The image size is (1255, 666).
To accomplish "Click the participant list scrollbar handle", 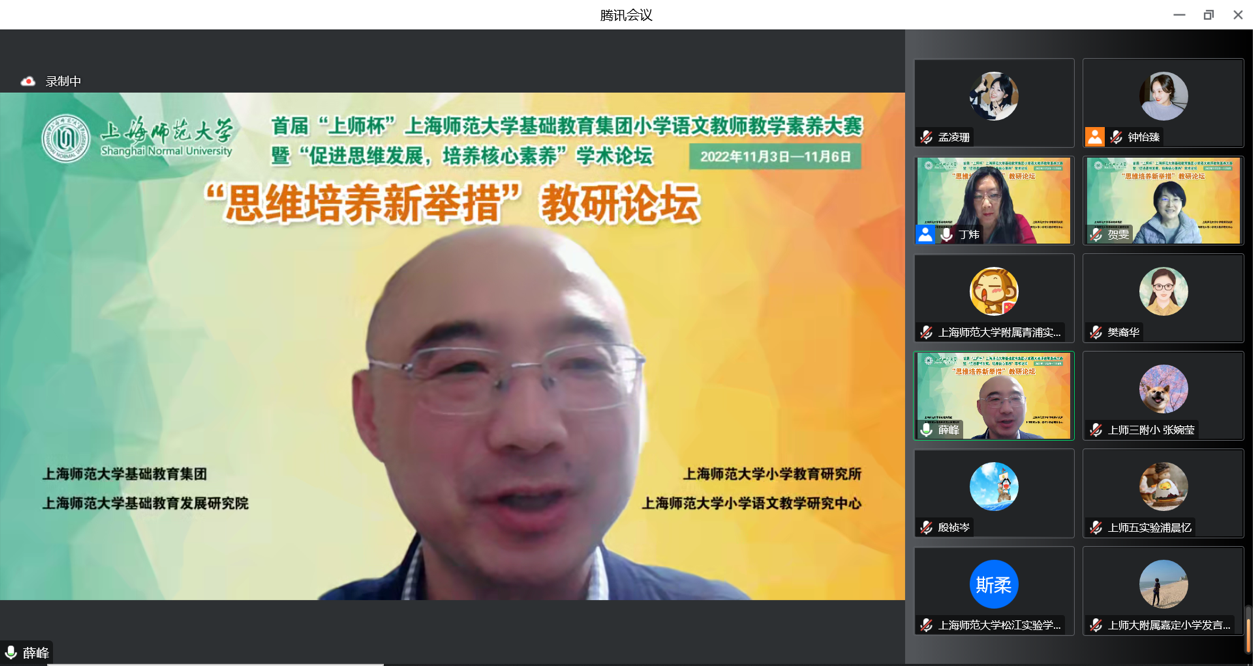I will pos(1248,620).
